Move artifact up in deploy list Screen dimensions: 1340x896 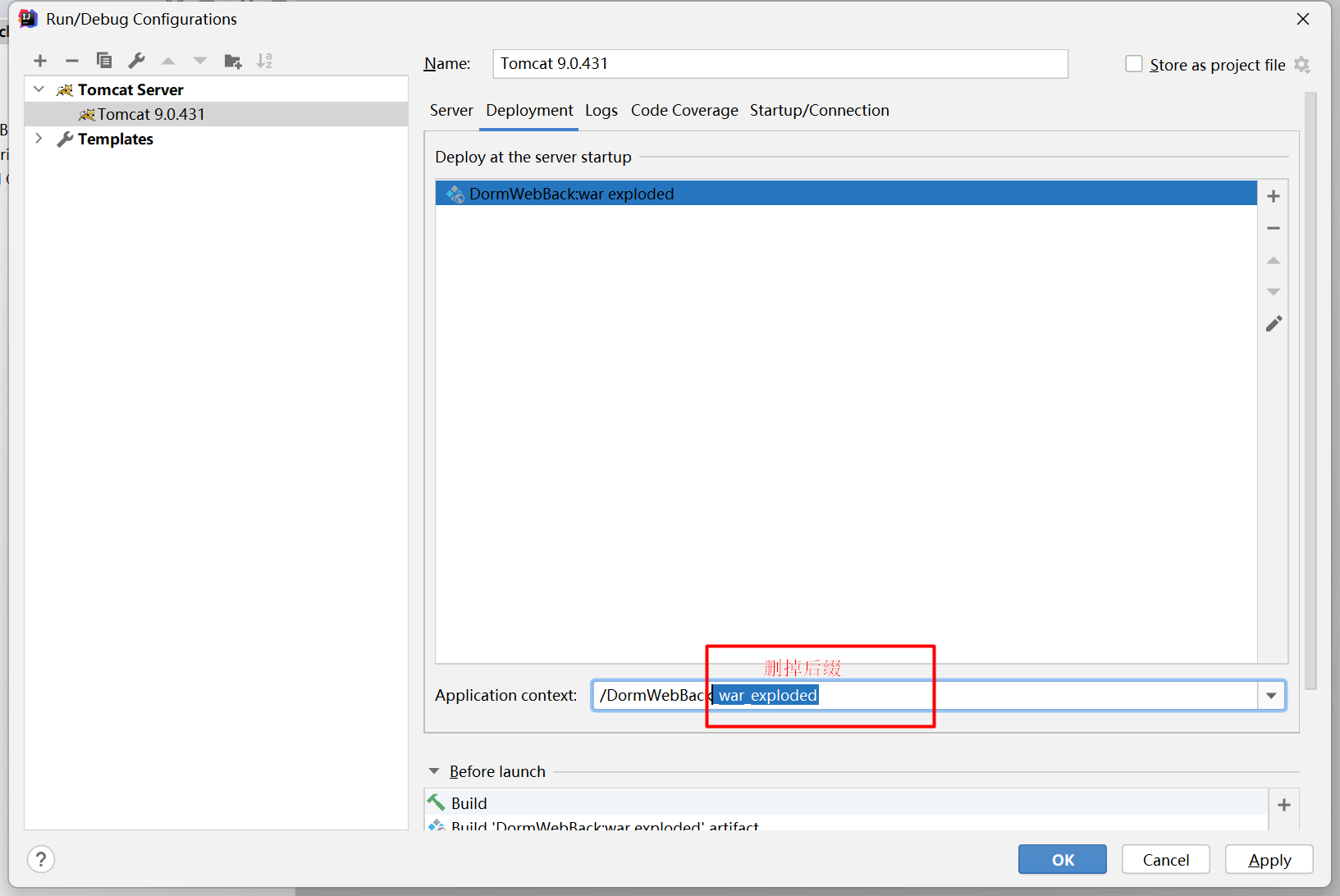click(1274, 260)
